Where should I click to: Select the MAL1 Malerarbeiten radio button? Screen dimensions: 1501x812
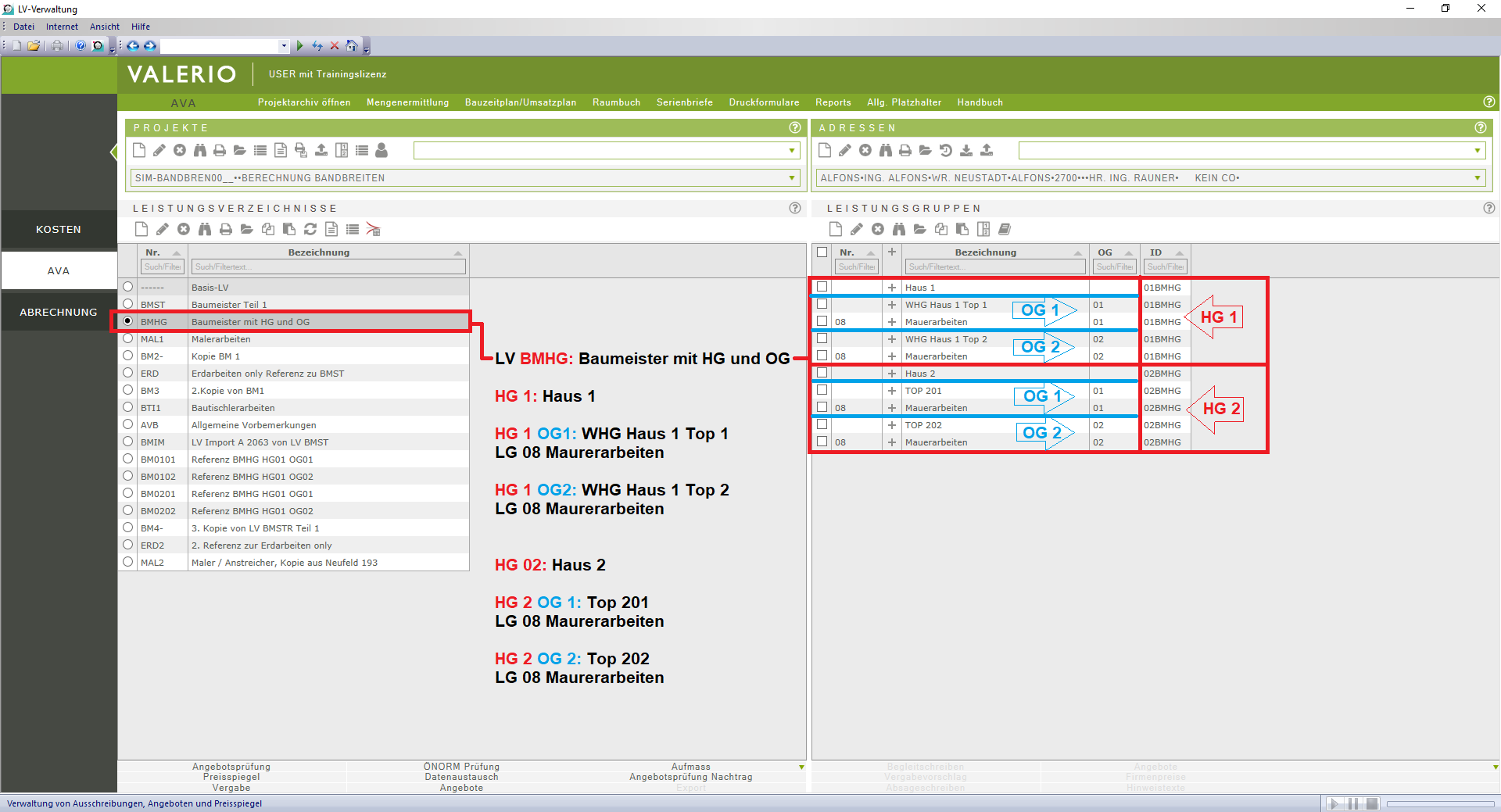coord(128,338)
